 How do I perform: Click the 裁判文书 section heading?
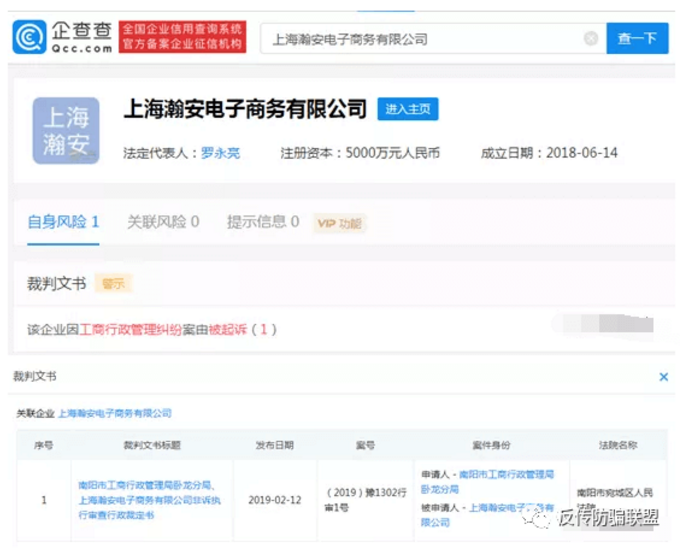click(x=57, y=284)
